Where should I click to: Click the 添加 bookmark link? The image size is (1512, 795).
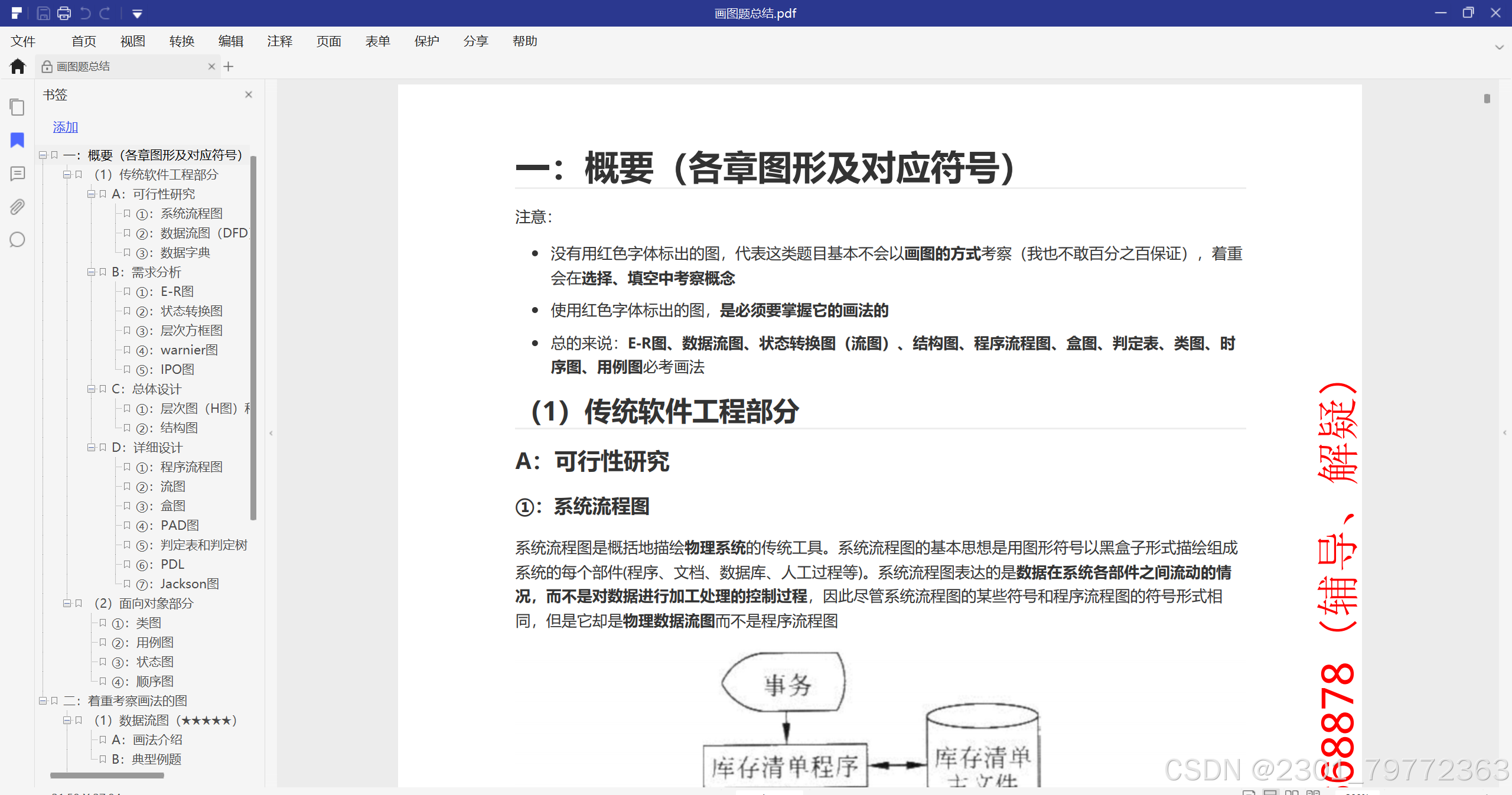pos(65,127)
